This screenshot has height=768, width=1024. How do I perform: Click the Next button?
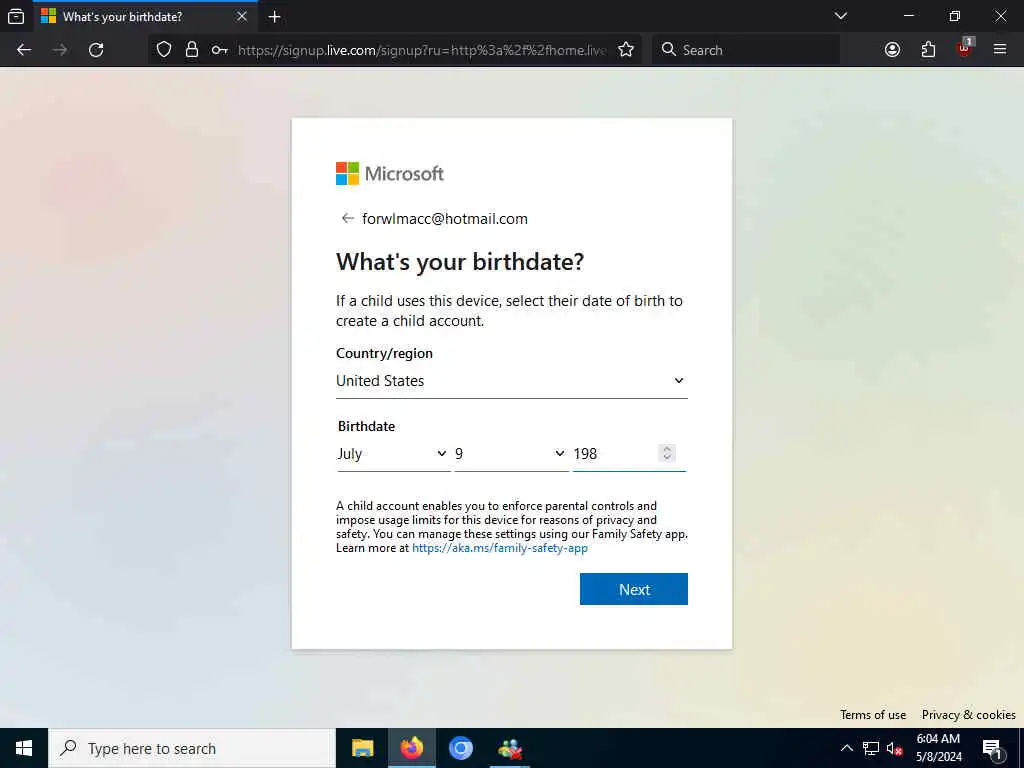click(x=633, y=589)
